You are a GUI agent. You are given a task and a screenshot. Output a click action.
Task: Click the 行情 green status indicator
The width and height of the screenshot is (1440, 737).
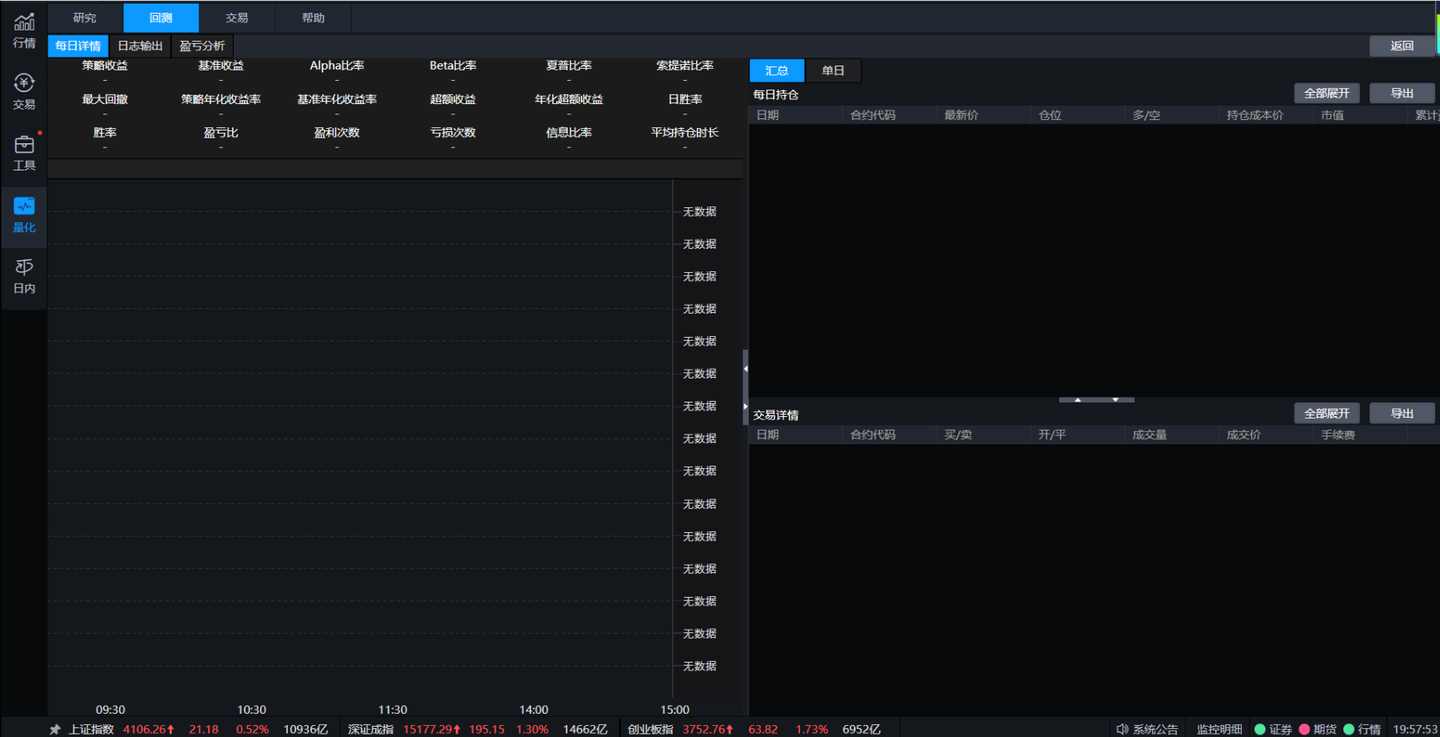click(1349, 729)
